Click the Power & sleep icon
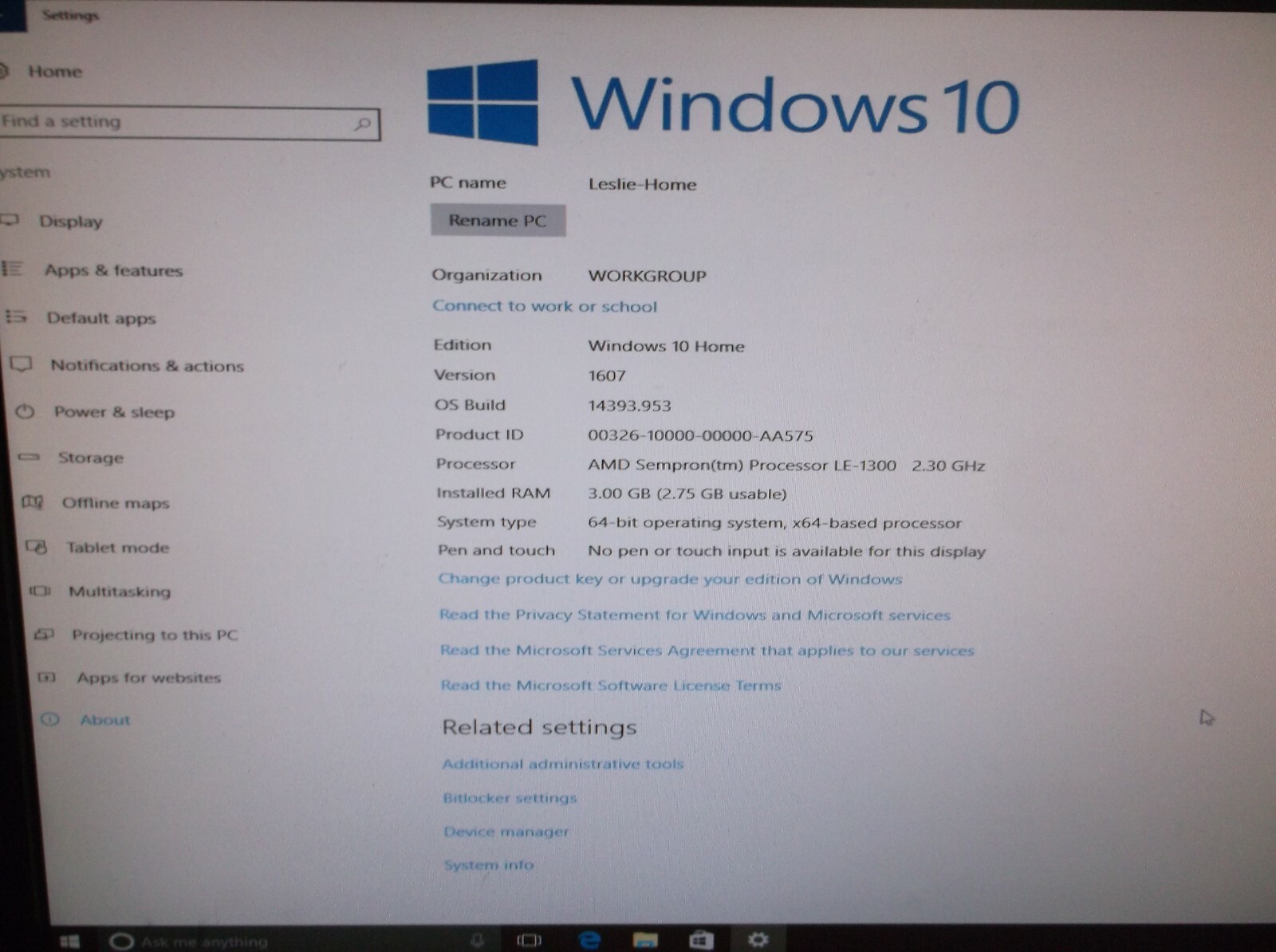Viewport: 1276px width, 952px height. (26, 411)
